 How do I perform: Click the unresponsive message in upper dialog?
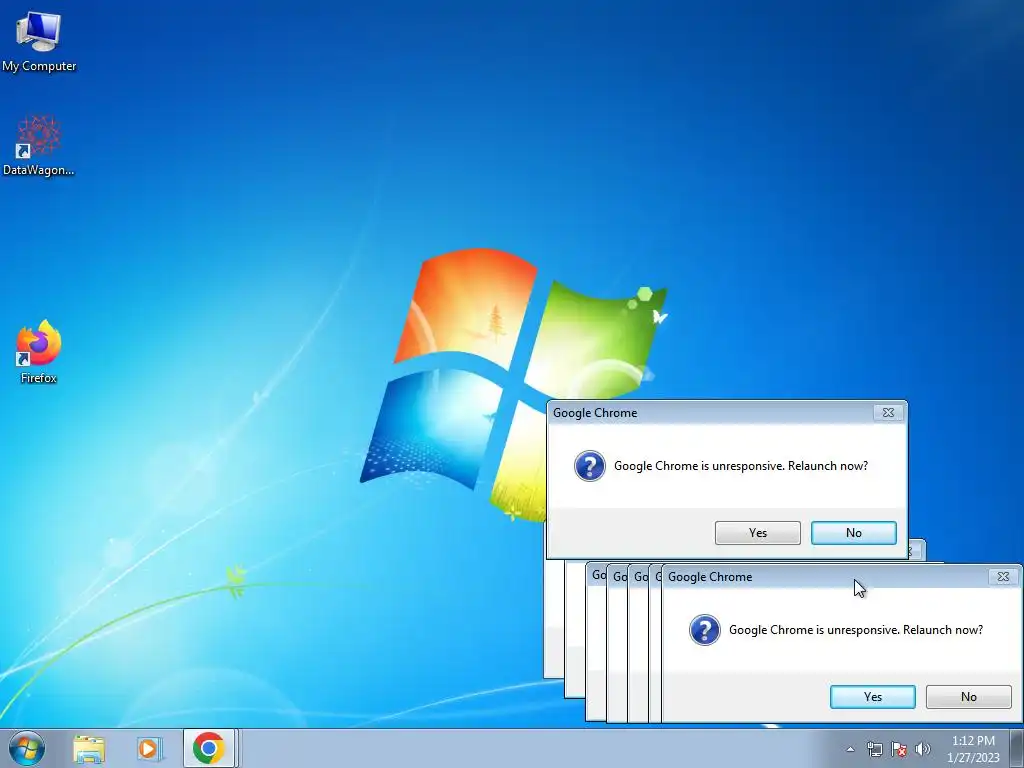point(741,466)
